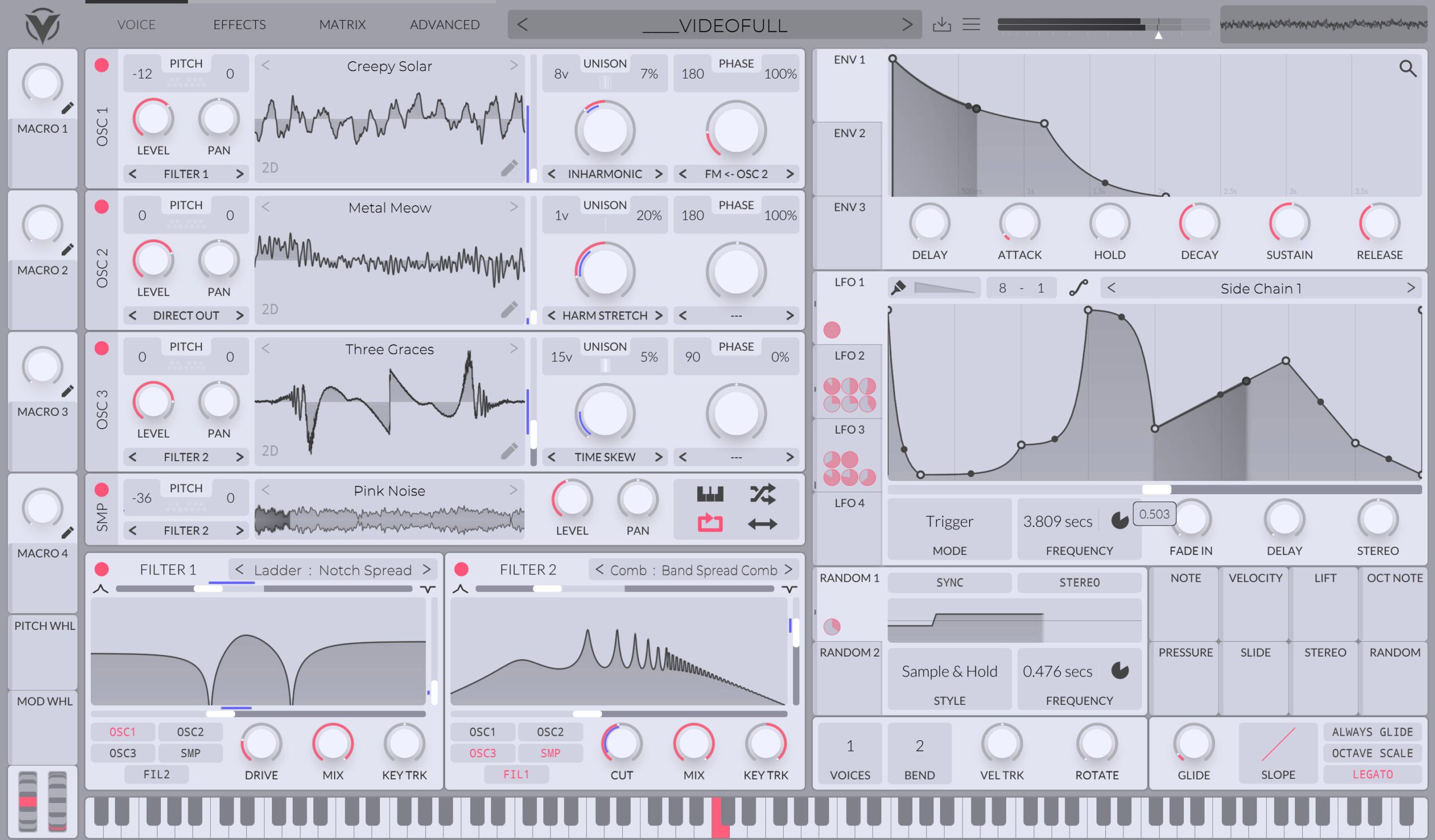Open OSC 1 INHARMONIC spectral morph selector
The height and width of the screenshot is (840, 1435).
tap(605, 174)
